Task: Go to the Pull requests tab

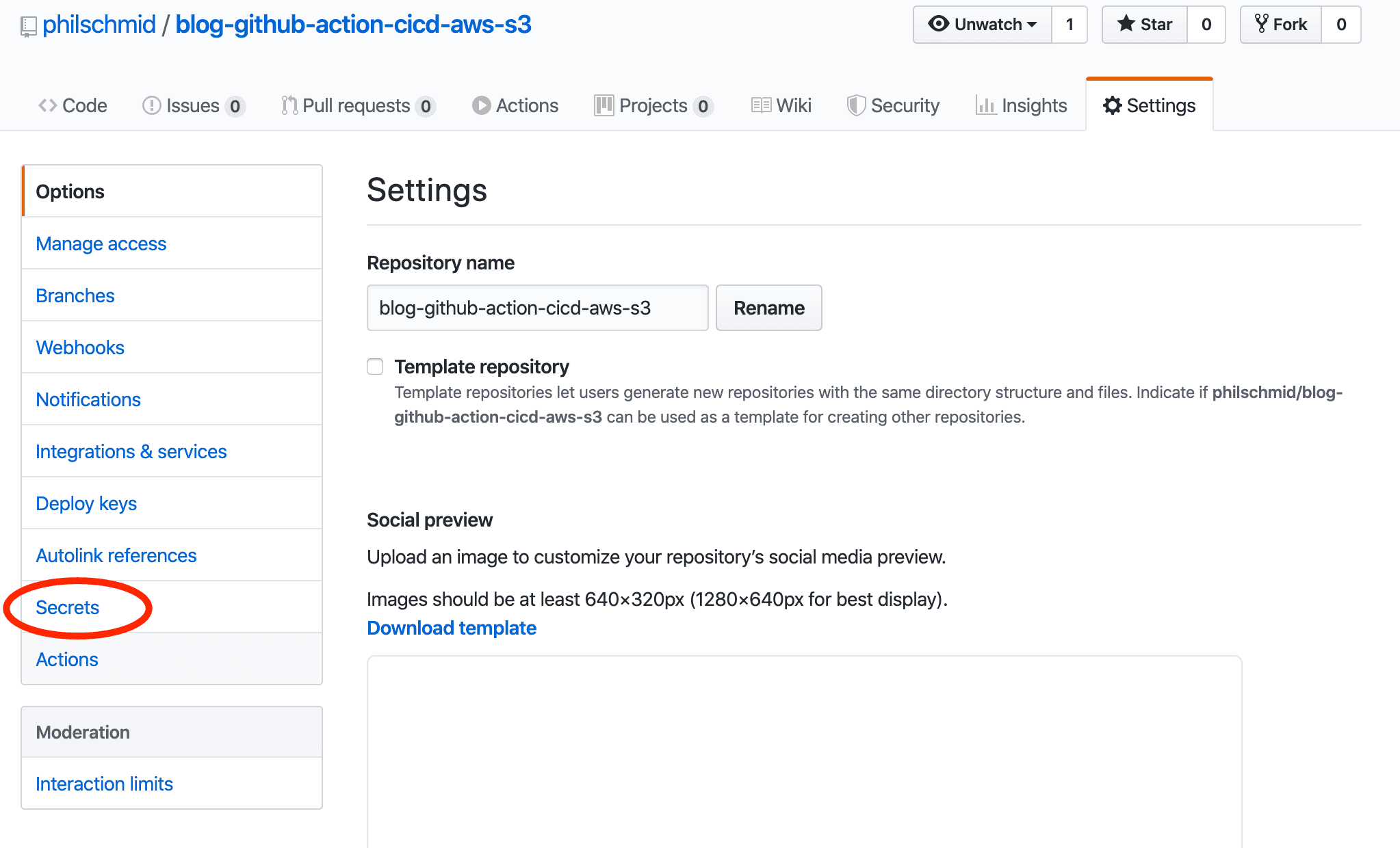Action: (x=359, y=105)
